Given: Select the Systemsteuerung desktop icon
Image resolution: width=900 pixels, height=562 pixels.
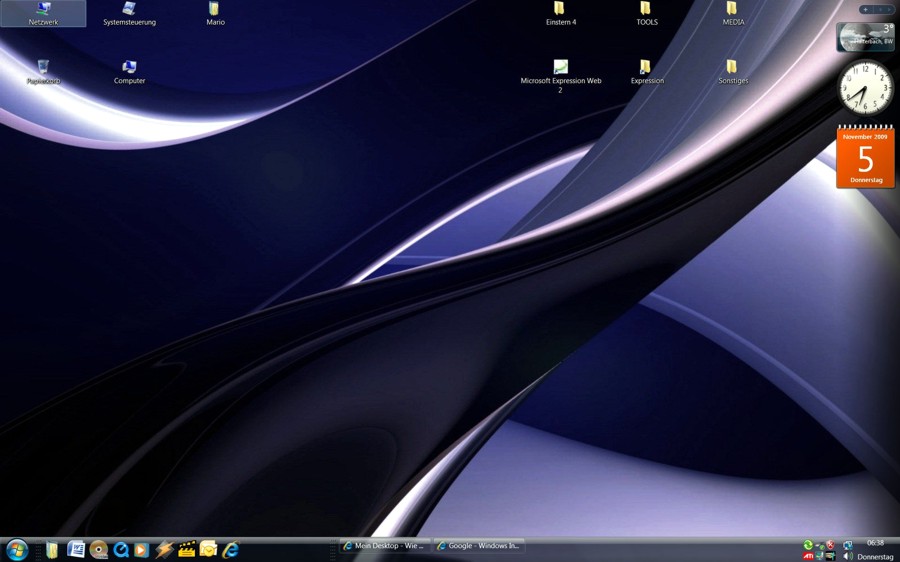Looking at the screenshot, I should coord(129,13).
